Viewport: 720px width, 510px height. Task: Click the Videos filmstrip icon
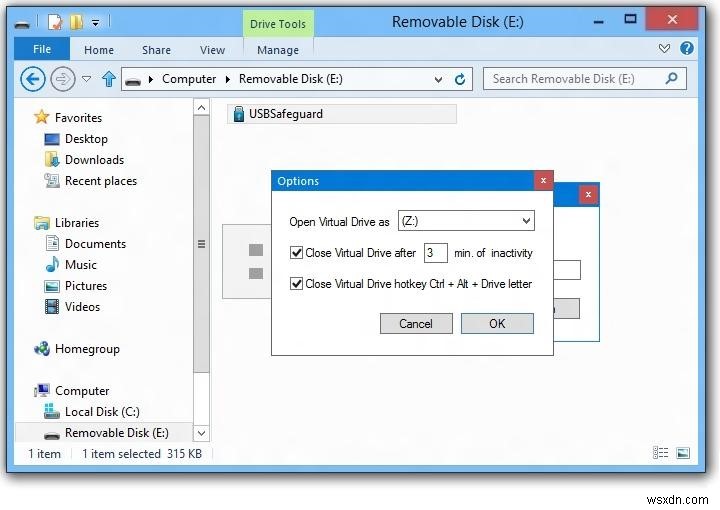pyautogui.click(x=52, y=307)
